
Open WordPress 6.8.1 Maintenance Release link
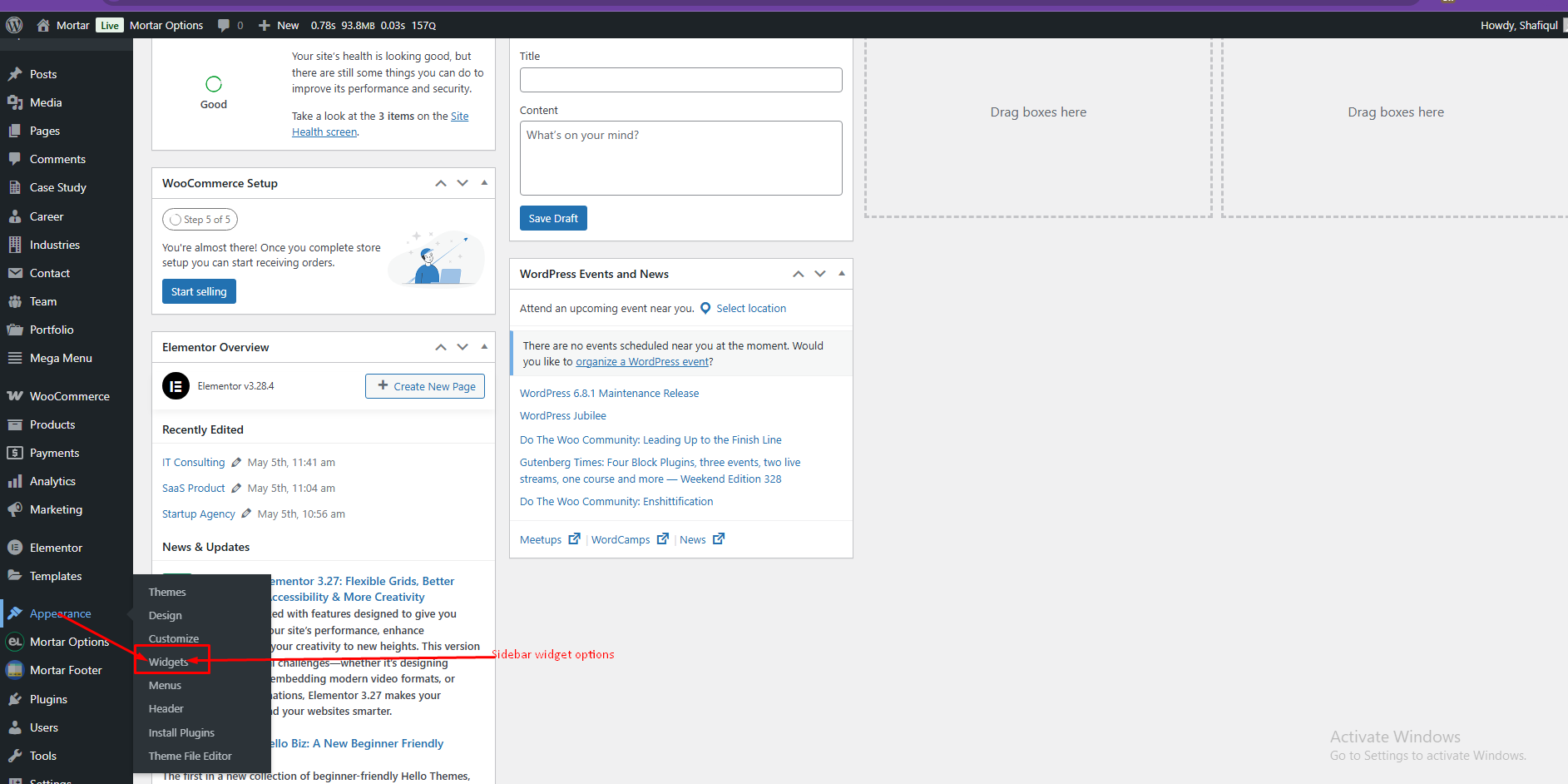tap(609, 394)
